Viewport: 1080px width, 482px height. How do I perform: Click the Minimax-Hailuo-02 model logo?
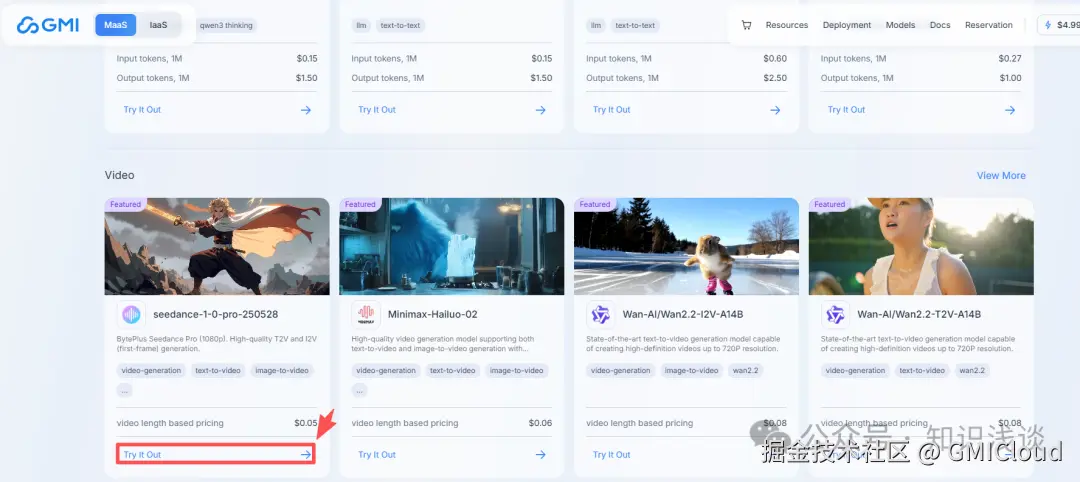point(366,315)
